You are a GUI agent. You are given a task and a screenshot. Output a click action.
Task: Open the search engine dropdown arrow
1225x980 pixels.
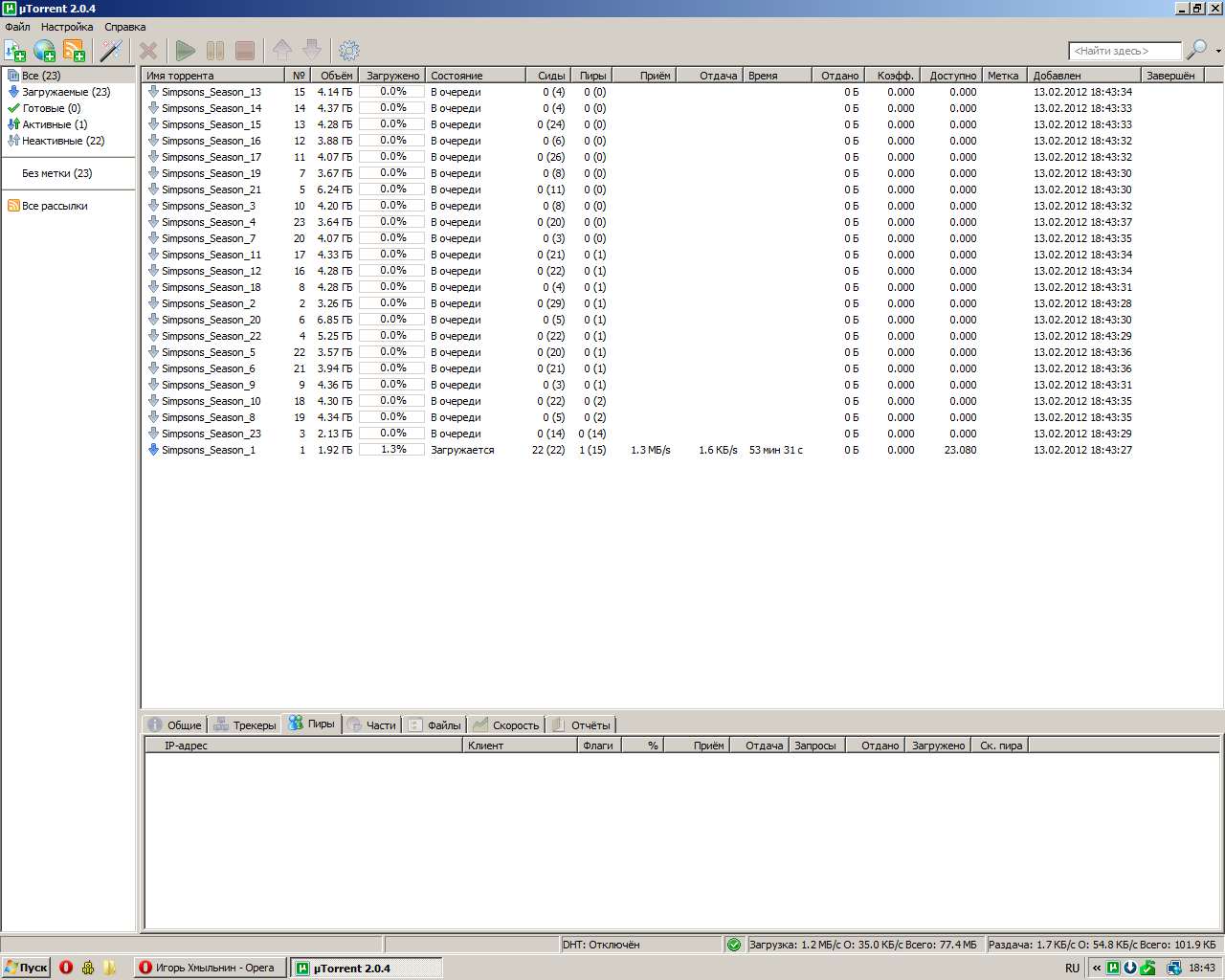1218,51
